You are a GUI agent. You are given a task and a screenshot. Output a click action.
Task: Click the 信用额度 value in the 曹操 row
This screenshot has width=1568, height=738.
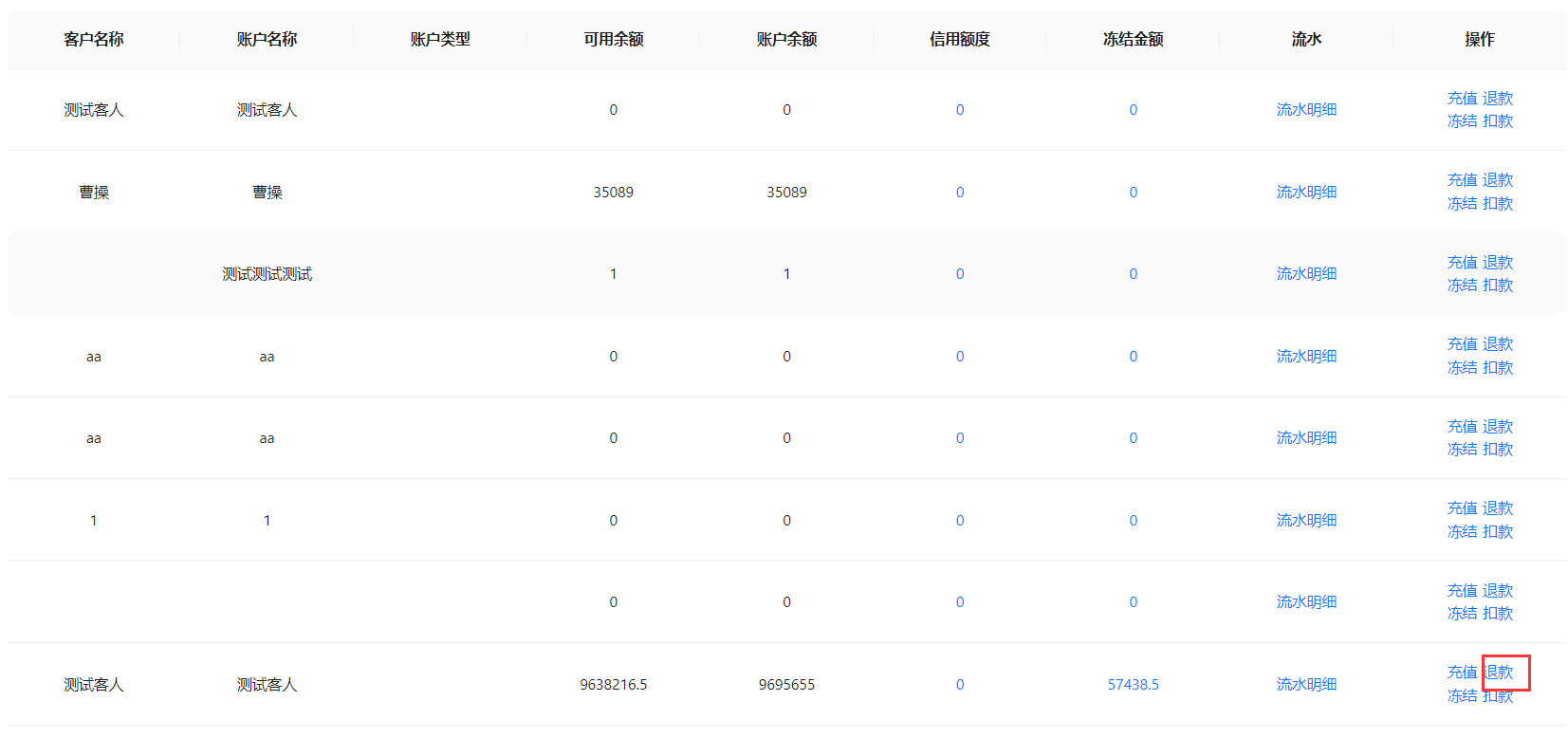click(x=960, y=193)
